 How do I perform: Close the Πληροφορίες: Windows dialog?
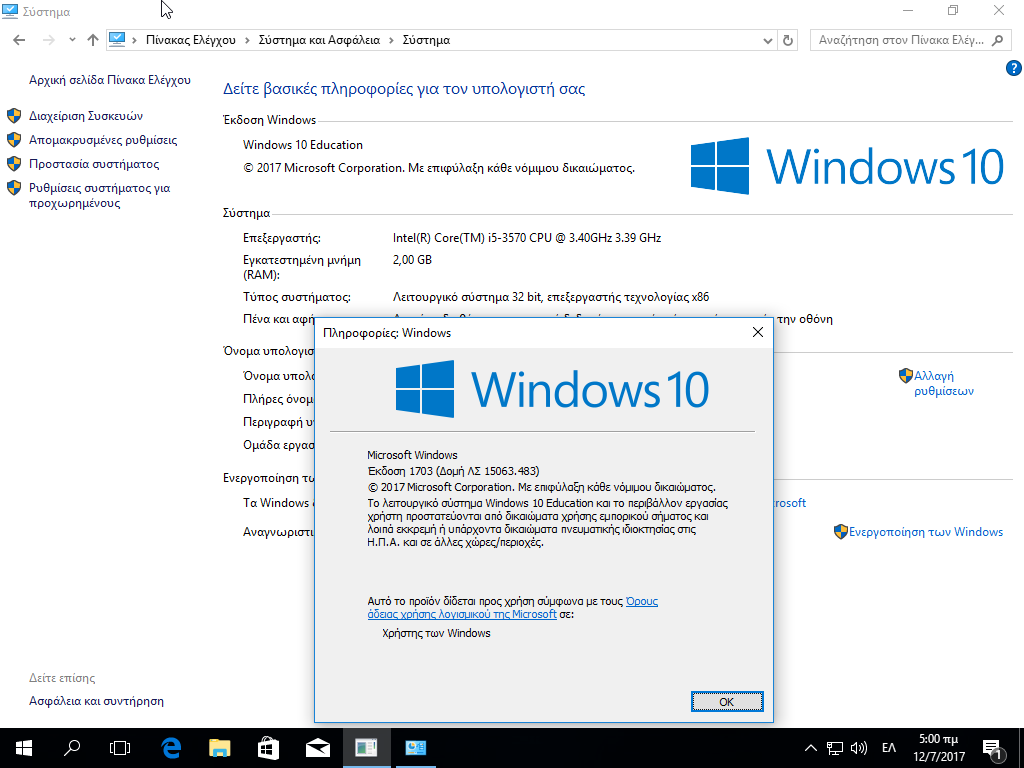pos(758,332)
